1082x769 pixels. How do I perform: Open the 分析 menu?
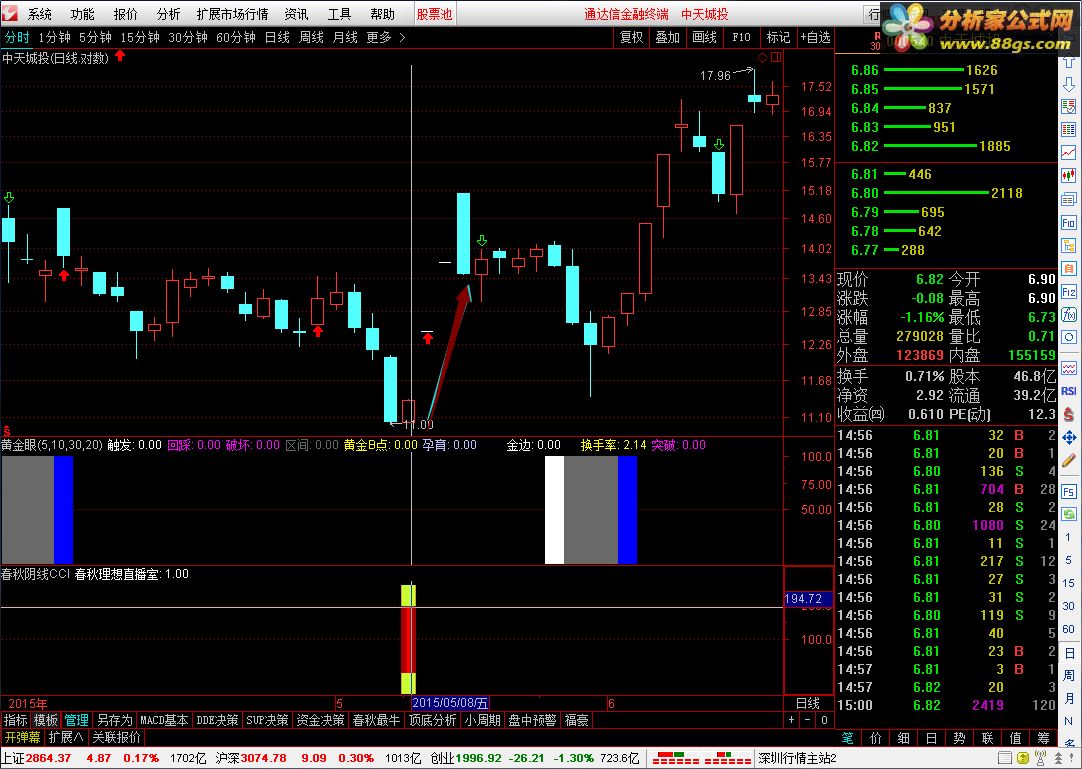tap(168, 14)
